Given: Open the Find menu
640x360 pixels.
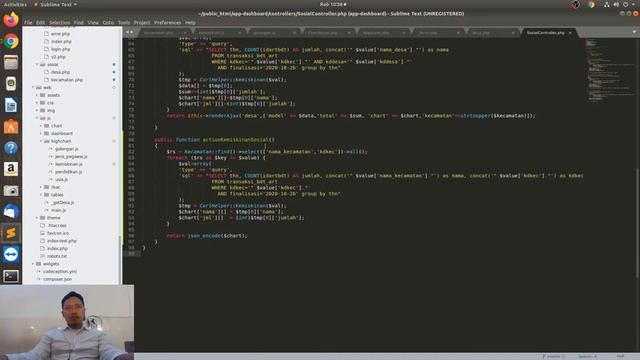Looking at the screenshot, I should [x=79, y=22].
